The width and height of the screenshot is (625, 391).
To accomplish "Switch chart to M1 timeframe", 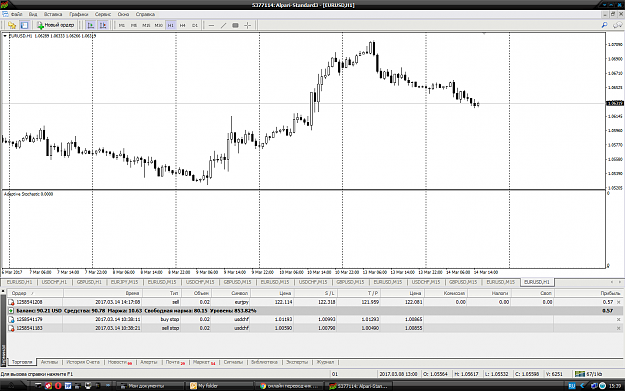I will 122,25.
